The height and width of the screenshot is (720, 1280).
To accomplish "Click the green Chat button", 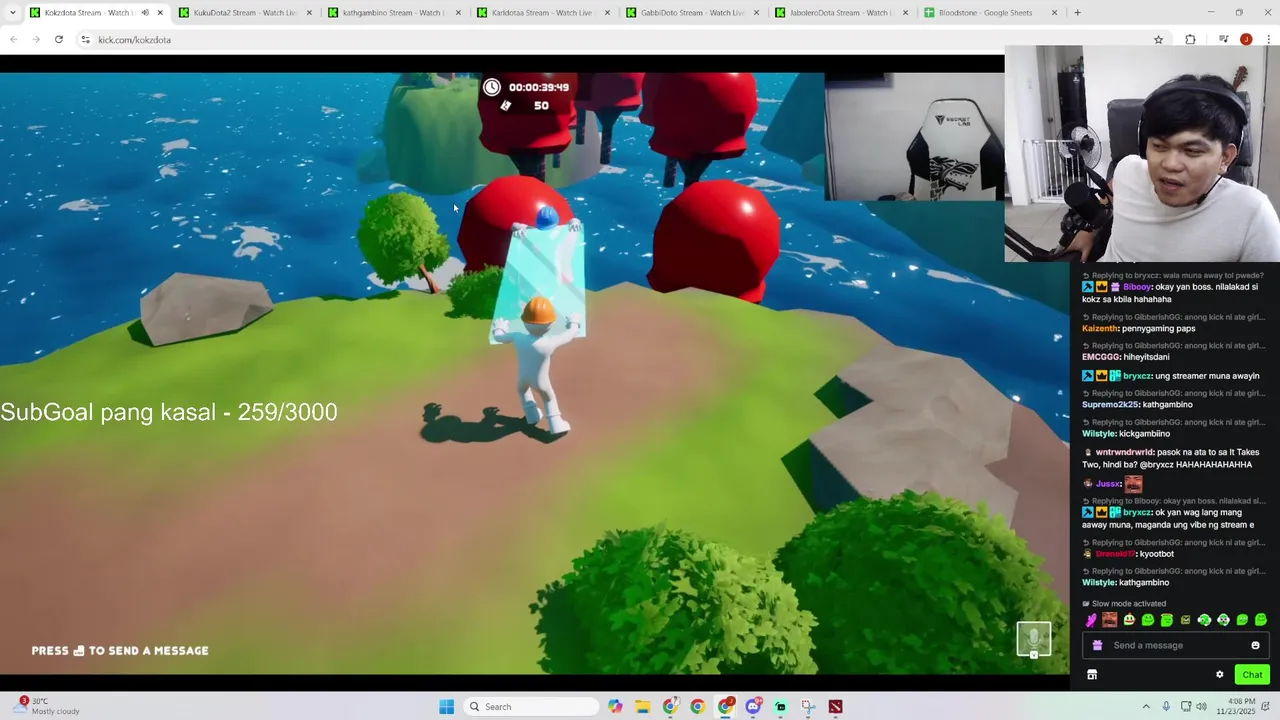I will point(1252,675).
